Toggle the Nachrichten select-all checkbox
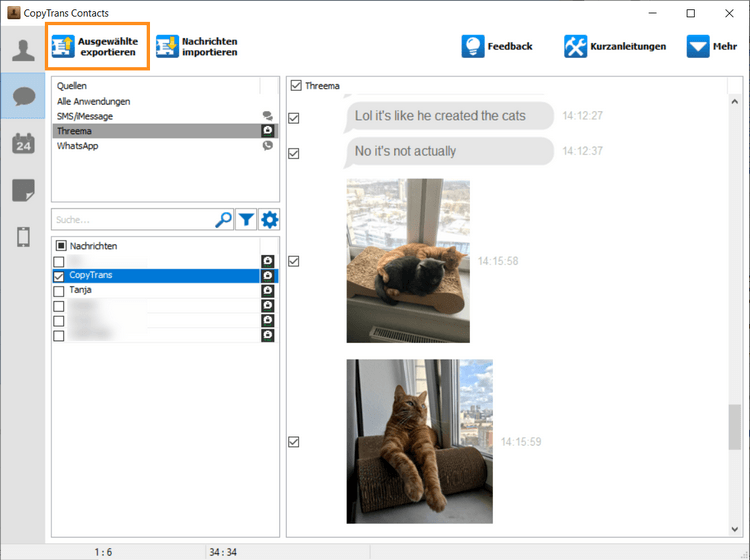This screenshot has height=560, width=750. point(61,246)
